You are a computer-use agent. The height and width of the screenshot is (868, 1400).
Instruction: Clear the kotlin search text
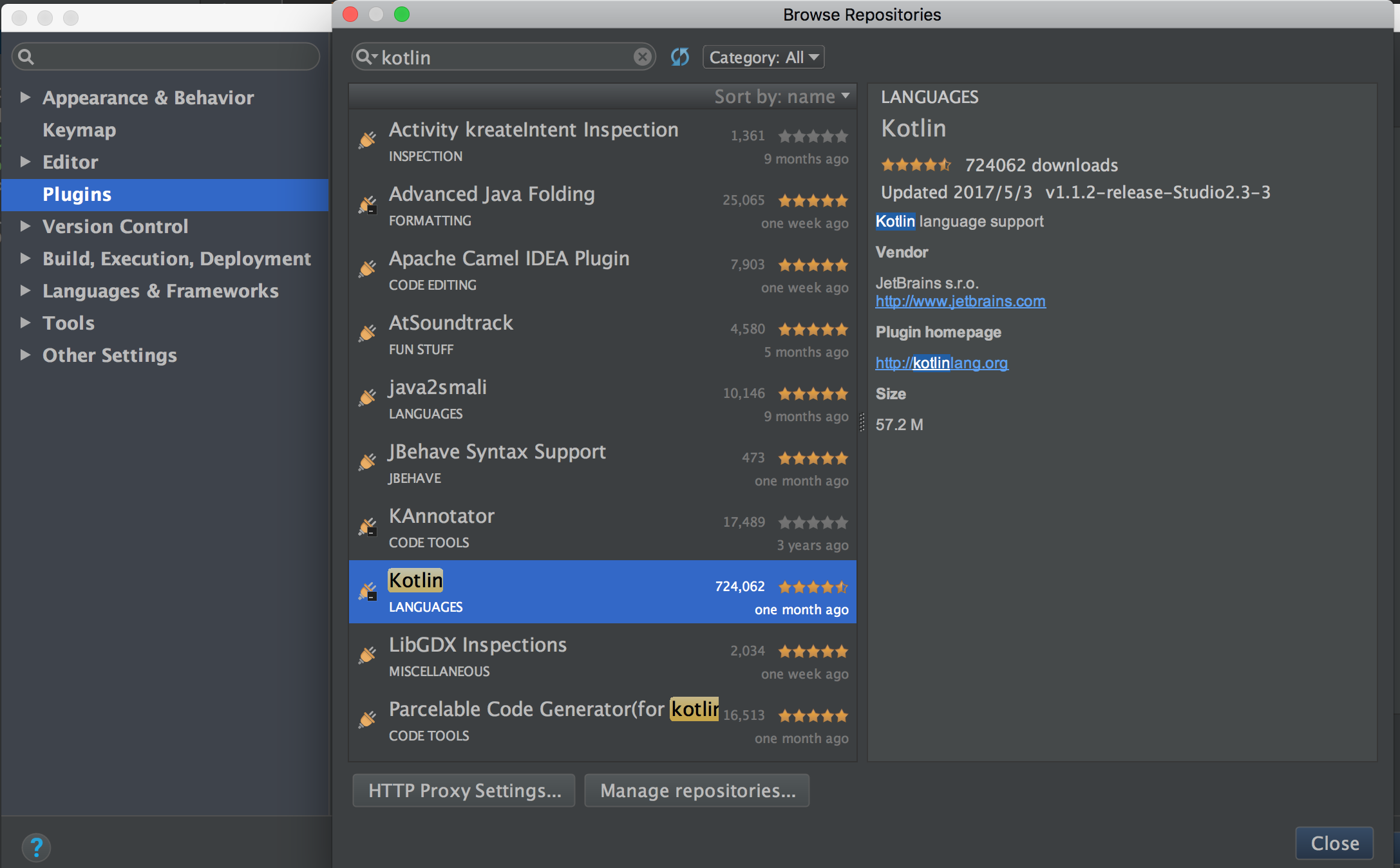tap(642, 57)
